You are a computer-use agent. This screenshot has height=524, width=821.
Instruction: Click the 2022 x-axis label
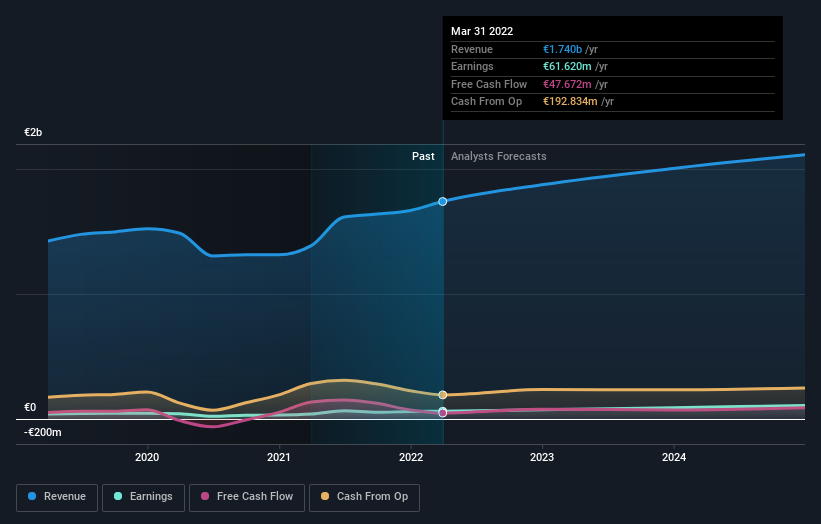click(x=411, y=457)
